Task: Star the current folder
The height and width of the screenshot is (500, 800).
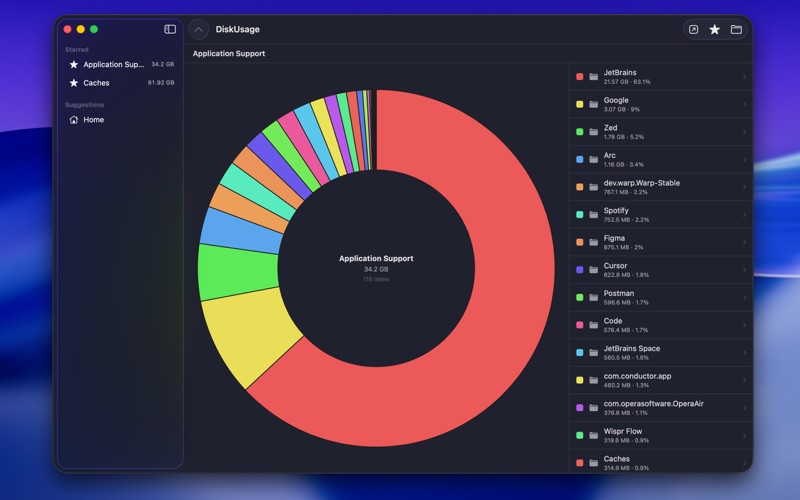Action: 715,30
